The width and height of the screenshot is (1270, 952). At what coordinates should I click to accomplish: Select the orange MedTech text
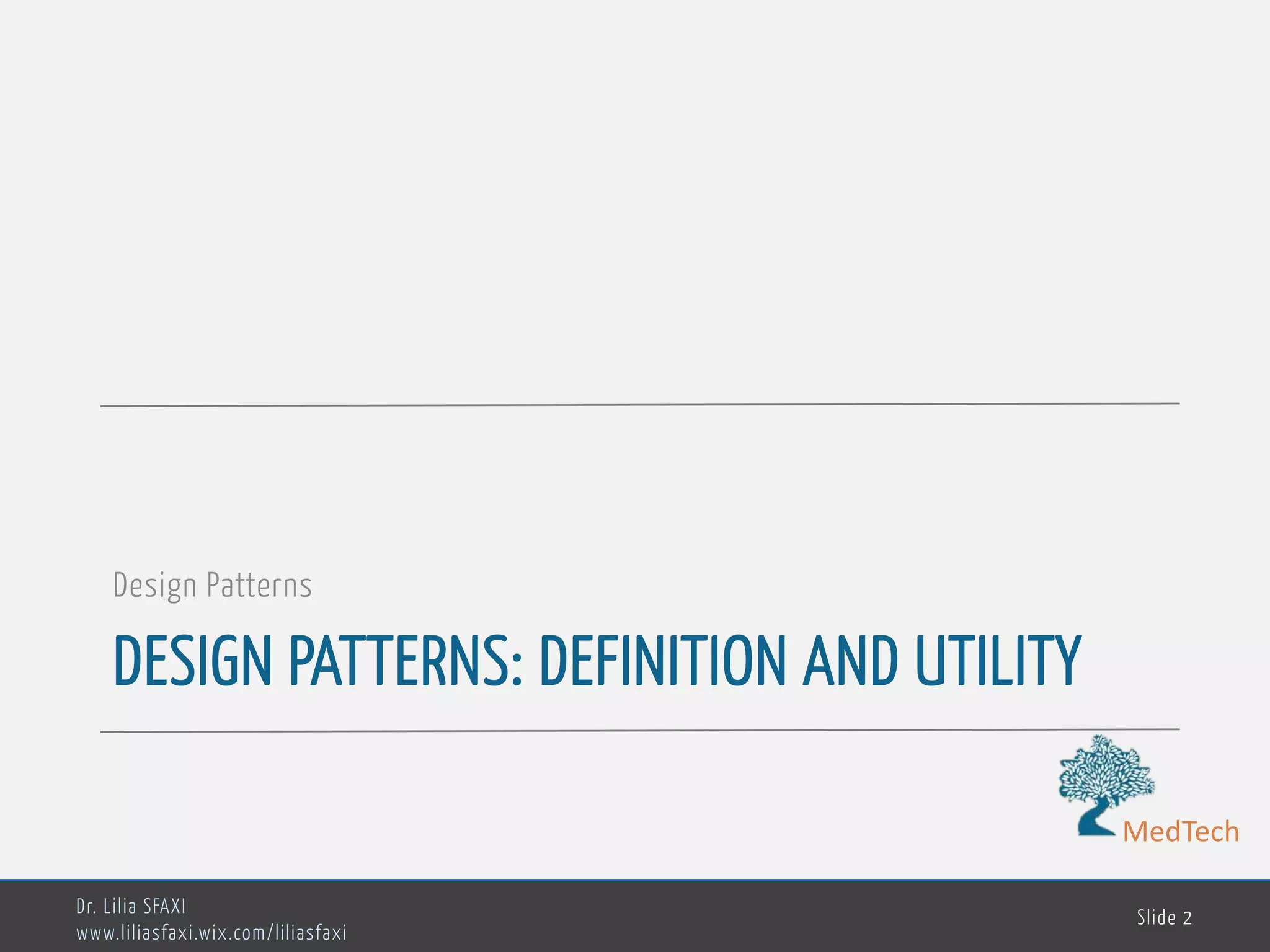pyautogui.click(x=1180, y=832)
